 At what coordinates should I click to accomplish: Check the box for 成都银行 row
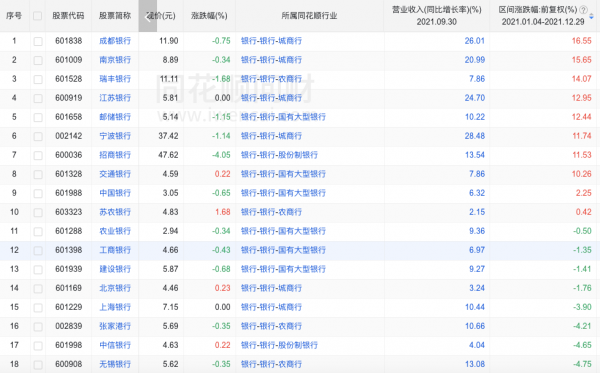coord(38,41)
